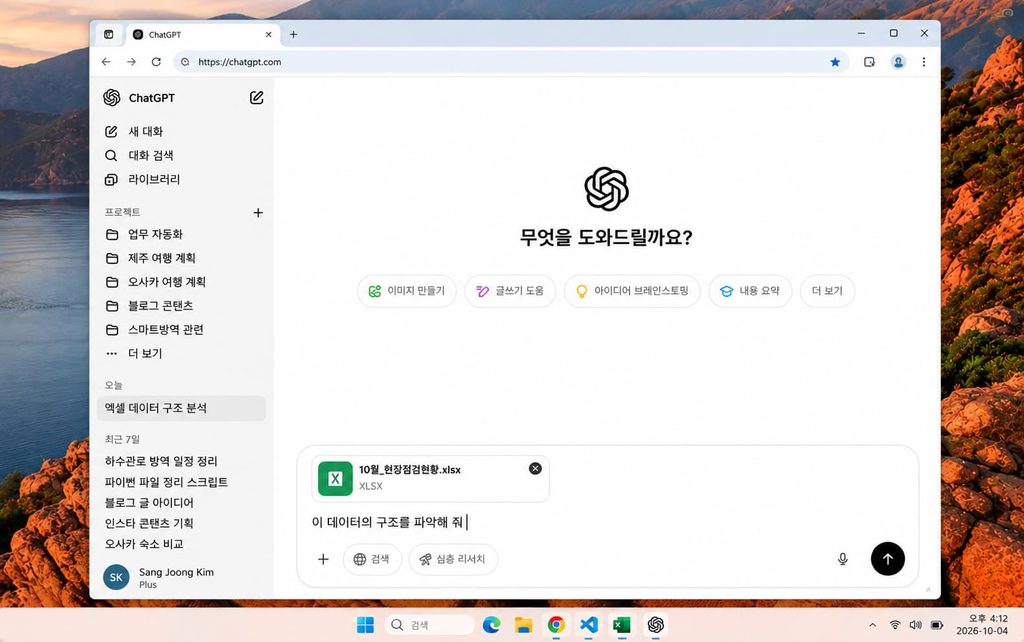Send the message with the arrow button

click(888, 559)
